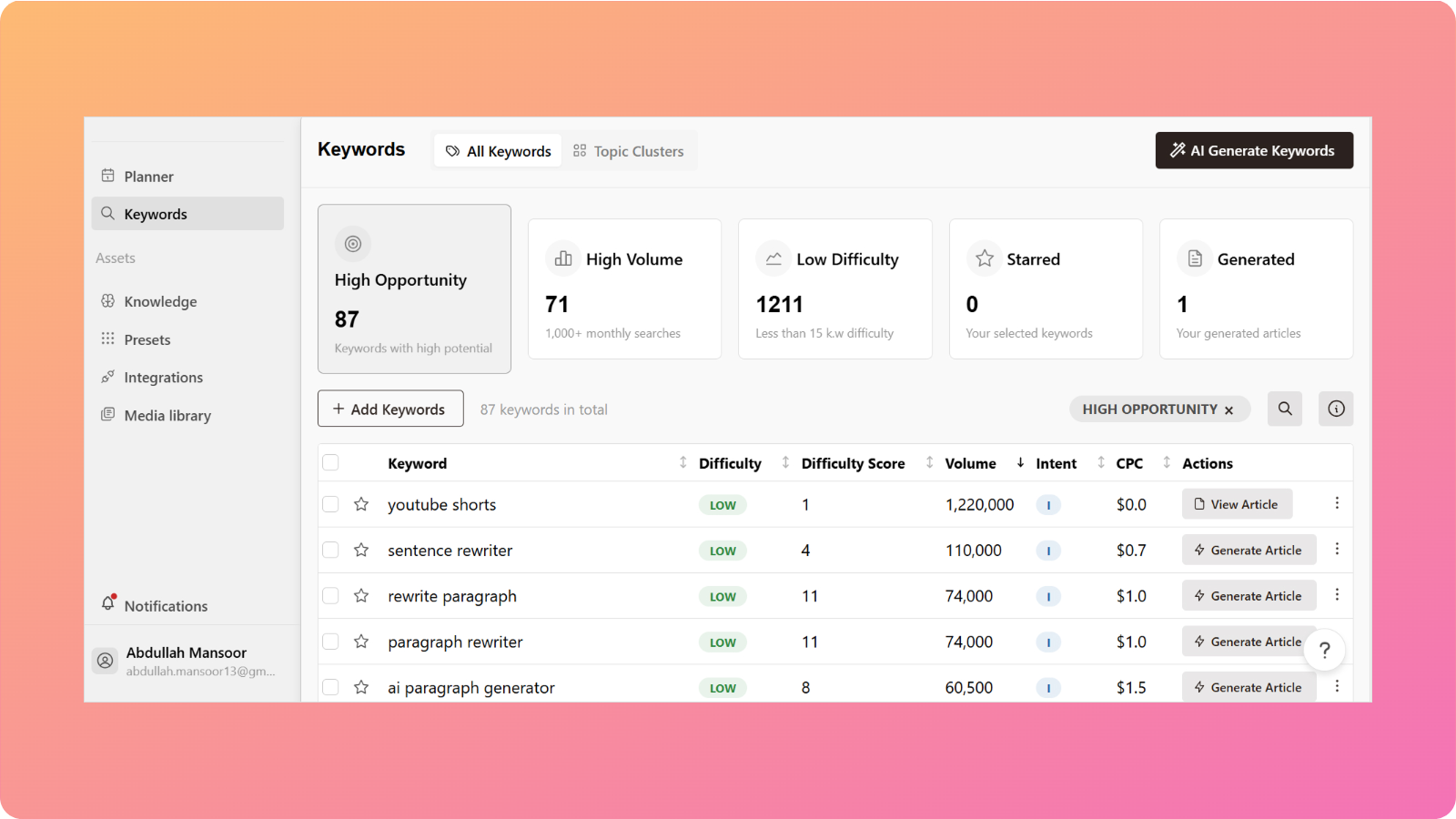Image resolution: width=1456 pixels, height=819 pixels.
Task: Open Notifications from the bell icon
Action: (109, 602)
